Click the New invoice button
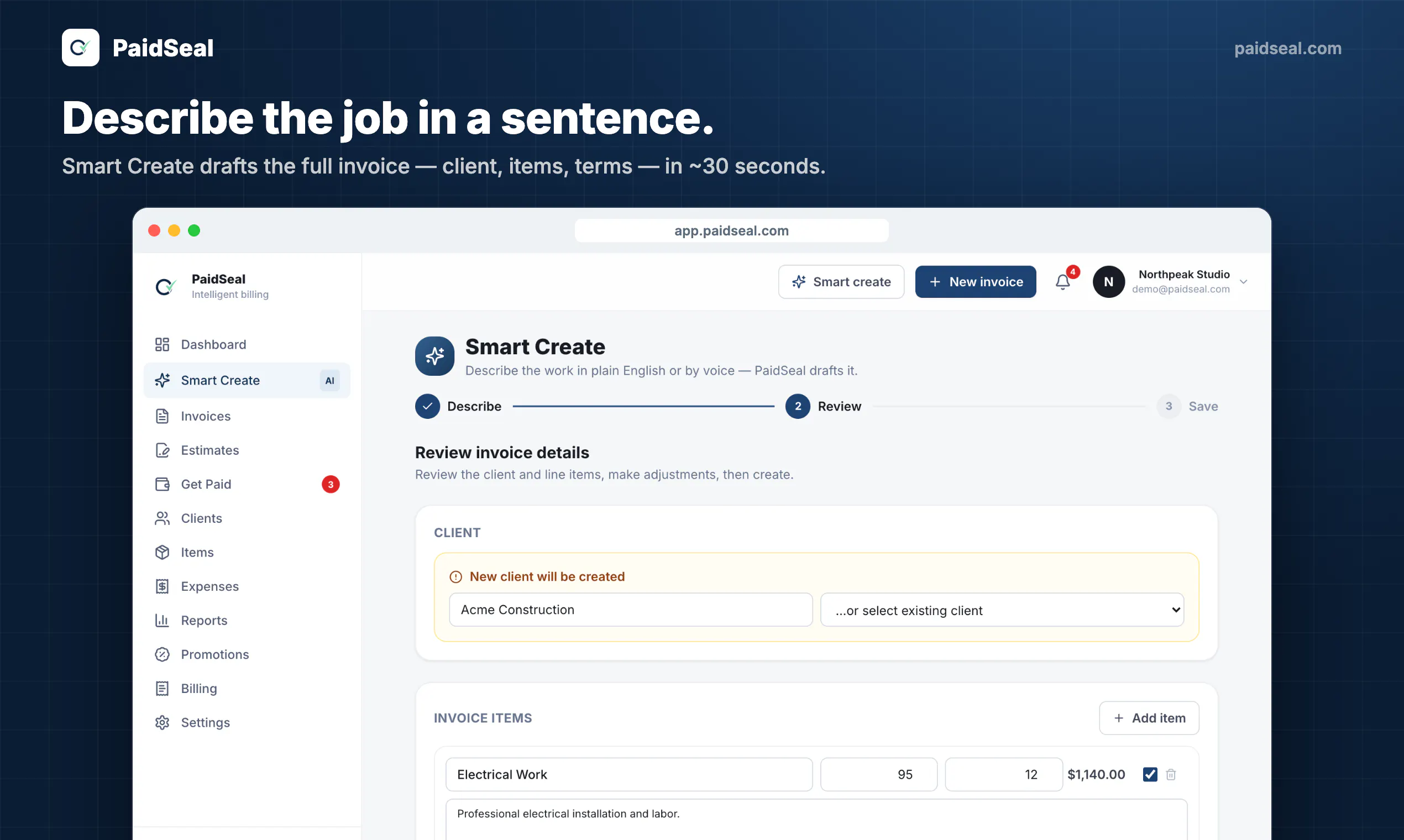The image size is (1404, 840). (x=976, y=282)
